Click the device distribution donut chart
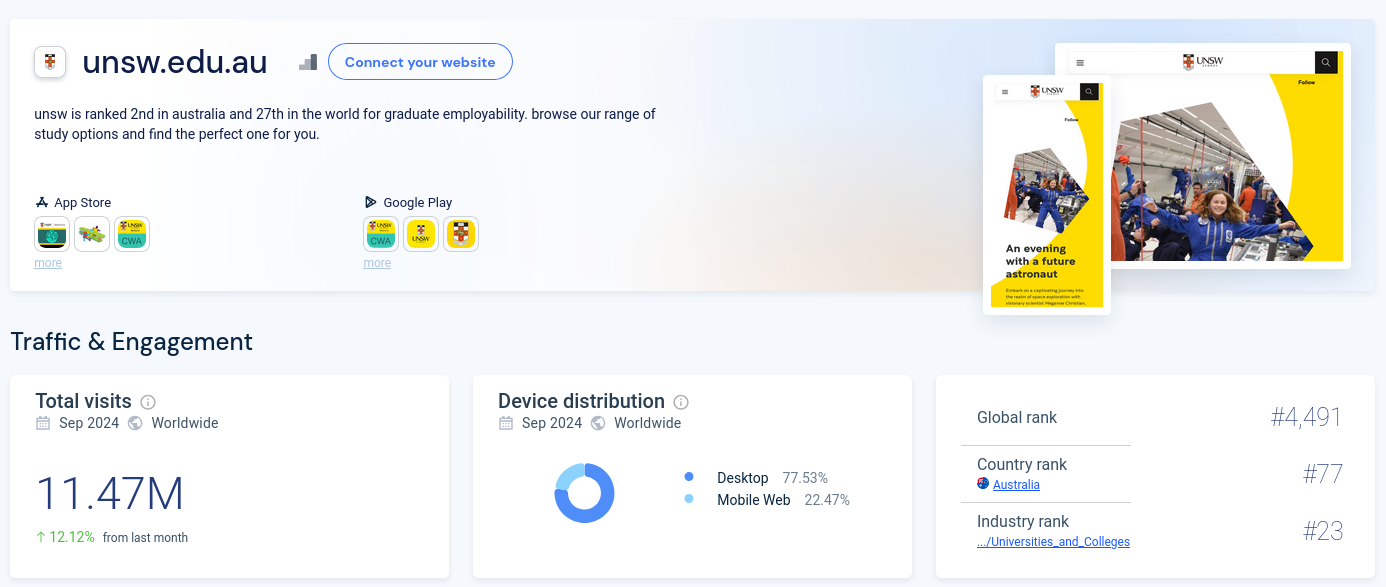Image resolution: width=1386 pixels, height=587 pixels. (584, 493)
